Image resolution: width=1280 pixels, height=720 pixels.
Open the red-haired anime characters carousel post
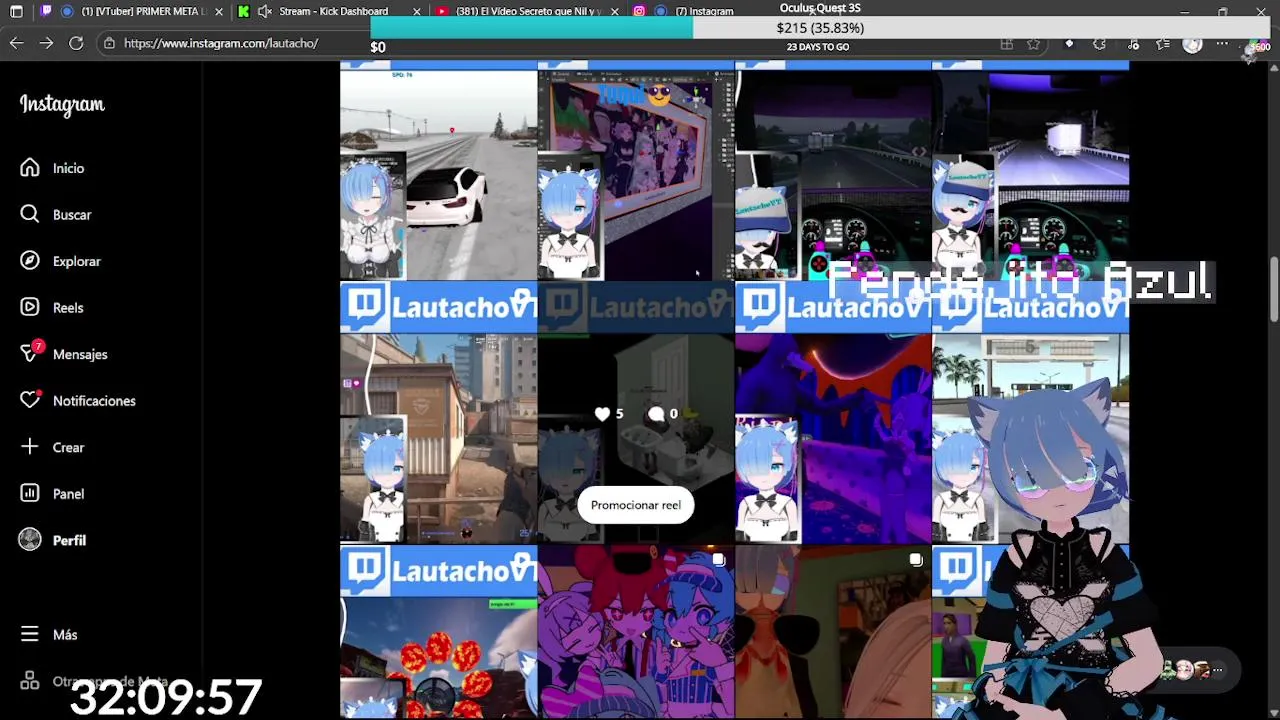point(636,633)
